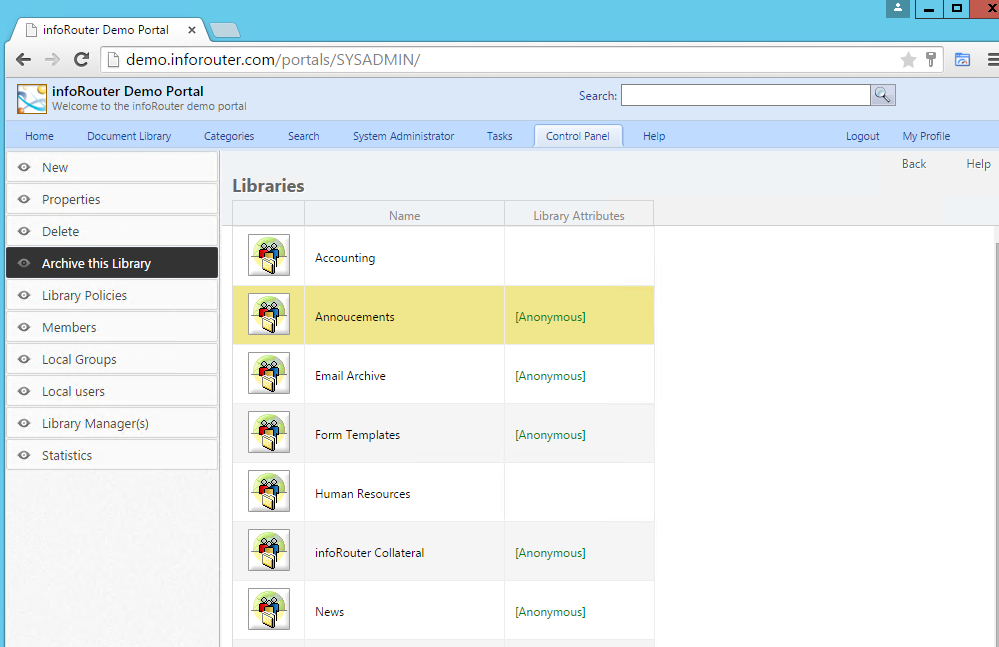Reload the page
Screen dimensions: 999x647
click(81, 60)
